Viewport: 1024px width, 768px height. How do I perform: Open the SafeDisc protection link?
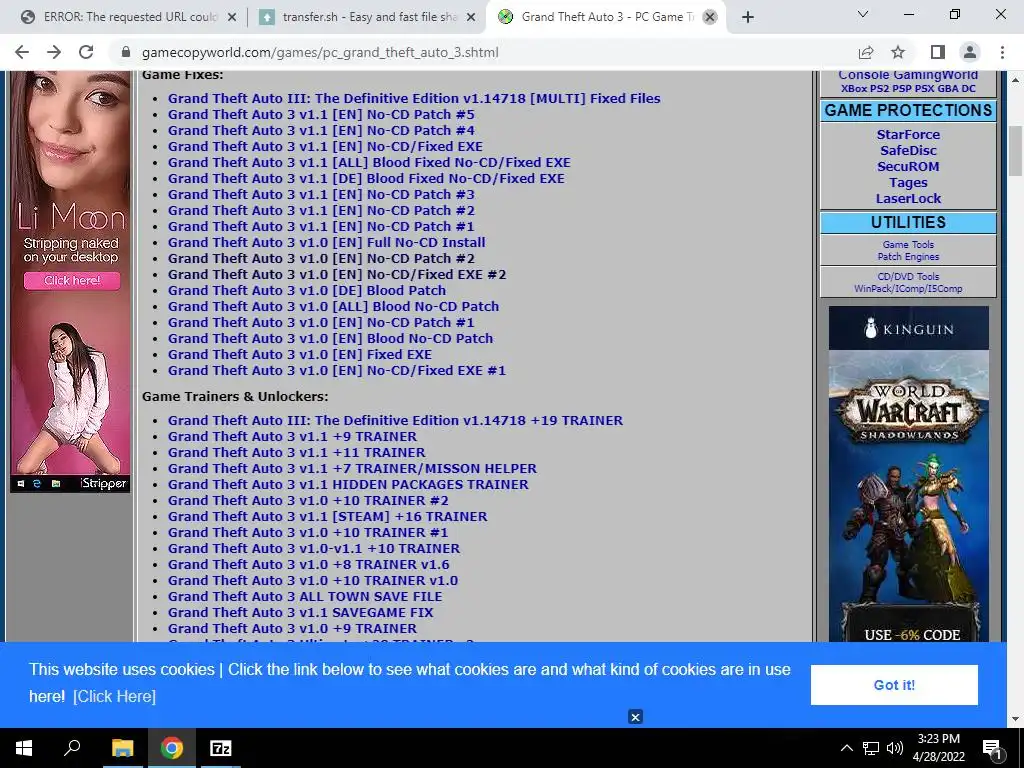pos(908,150)
